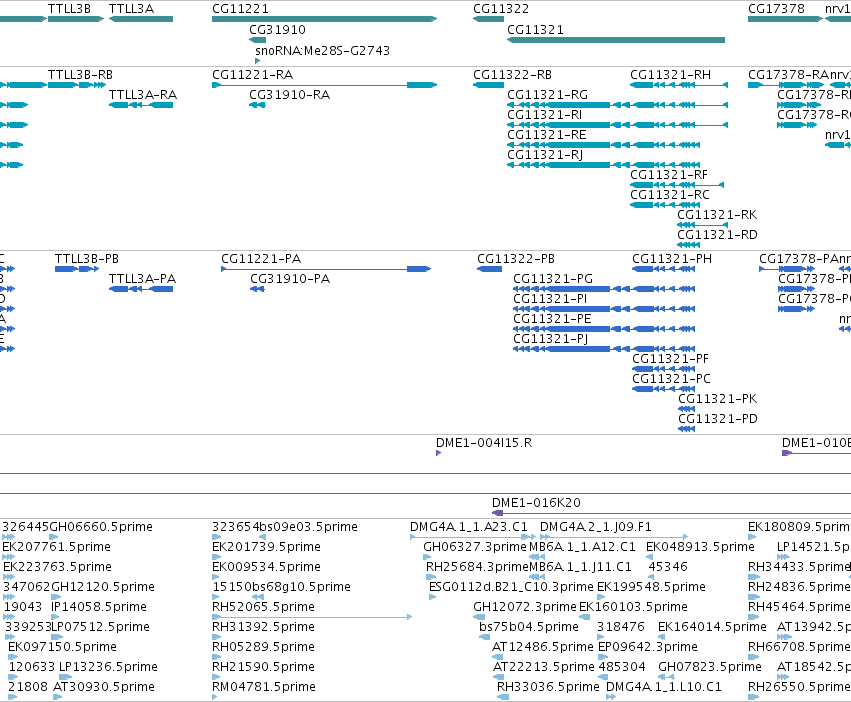Click the CG11221 gene label
Screen dimensions: 851x702
point(240,9)
